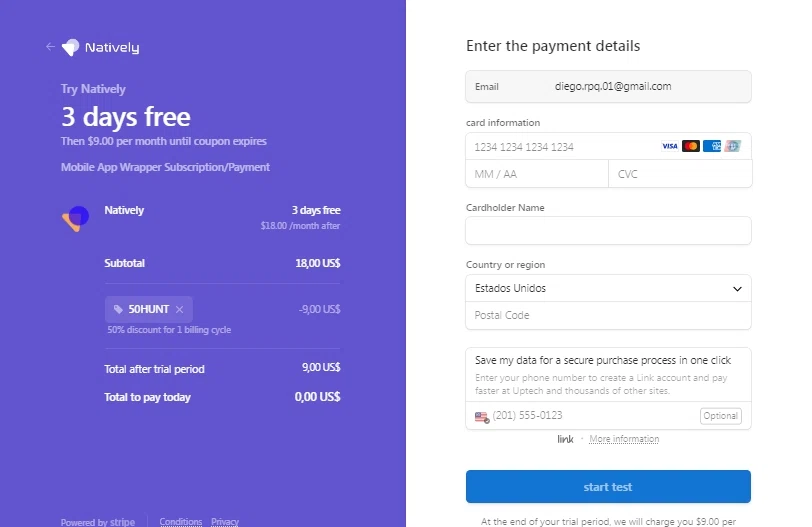This screenshot has height=527, width=812.
Task: Remove the 50HUNT coupon with the X
Action: (179, 309)
